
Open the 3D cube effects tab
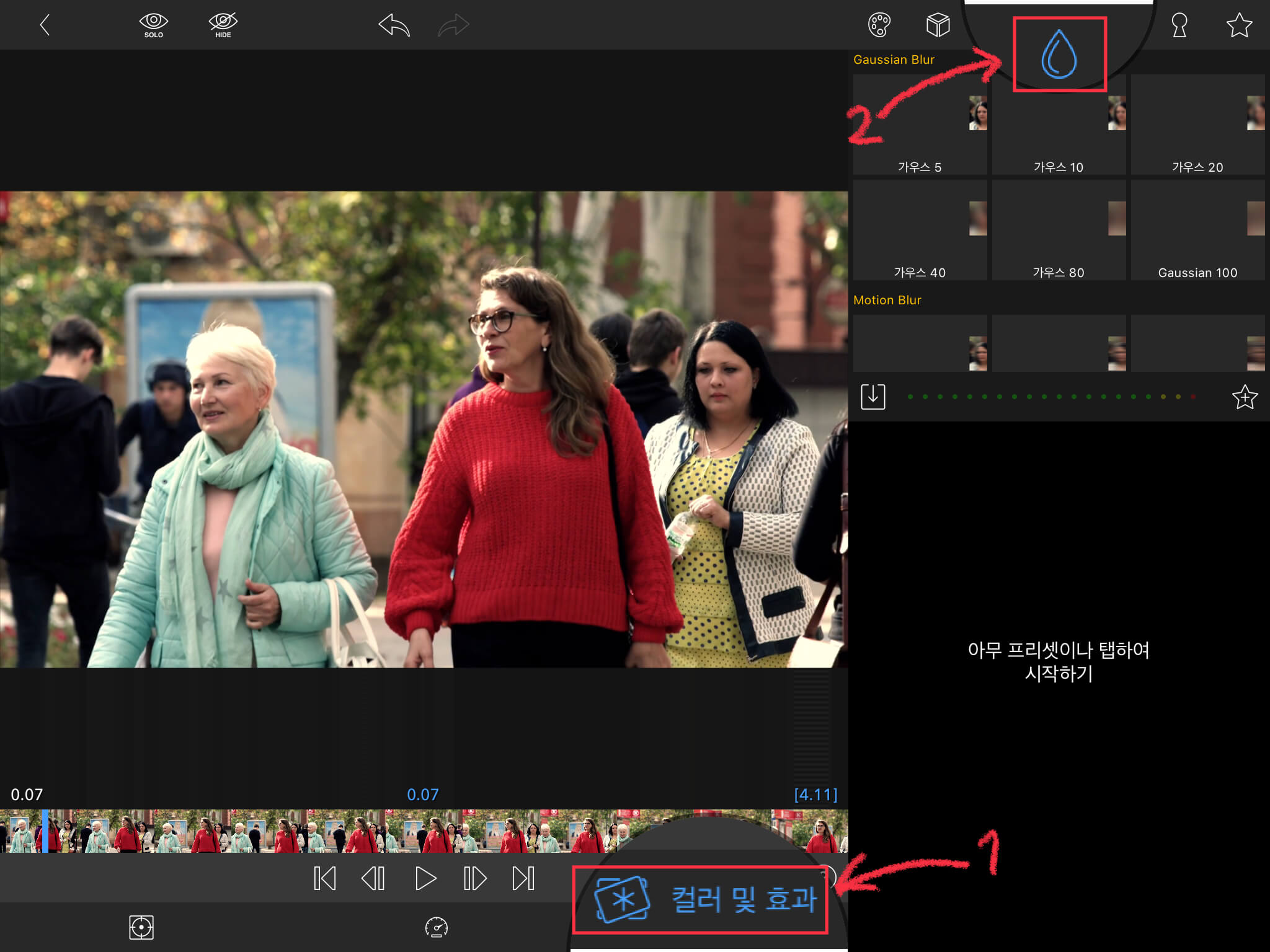click(x=938, y=25)
